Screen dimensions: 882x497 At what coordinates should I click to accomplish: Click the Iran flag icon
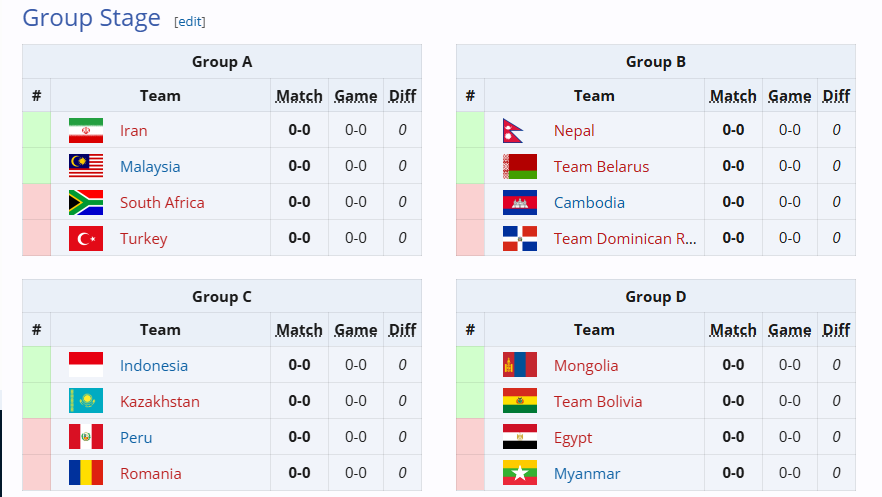(x=86, y=131)
